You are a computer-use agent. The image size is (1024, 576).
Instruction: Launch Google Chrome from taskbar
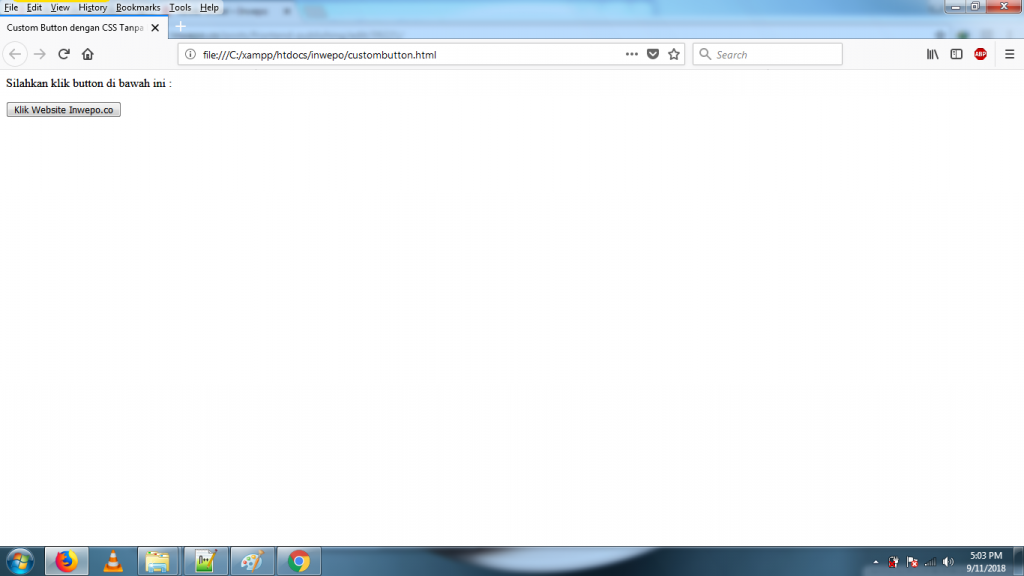pyautogui.click(x=299, y=562)
